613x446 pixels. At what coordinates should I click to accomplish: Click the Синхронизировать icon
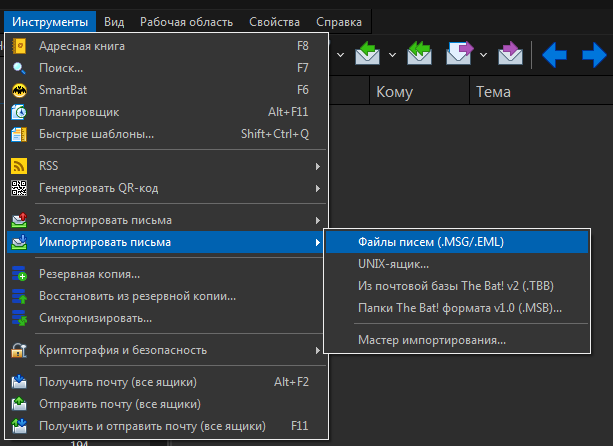(19, 318)
